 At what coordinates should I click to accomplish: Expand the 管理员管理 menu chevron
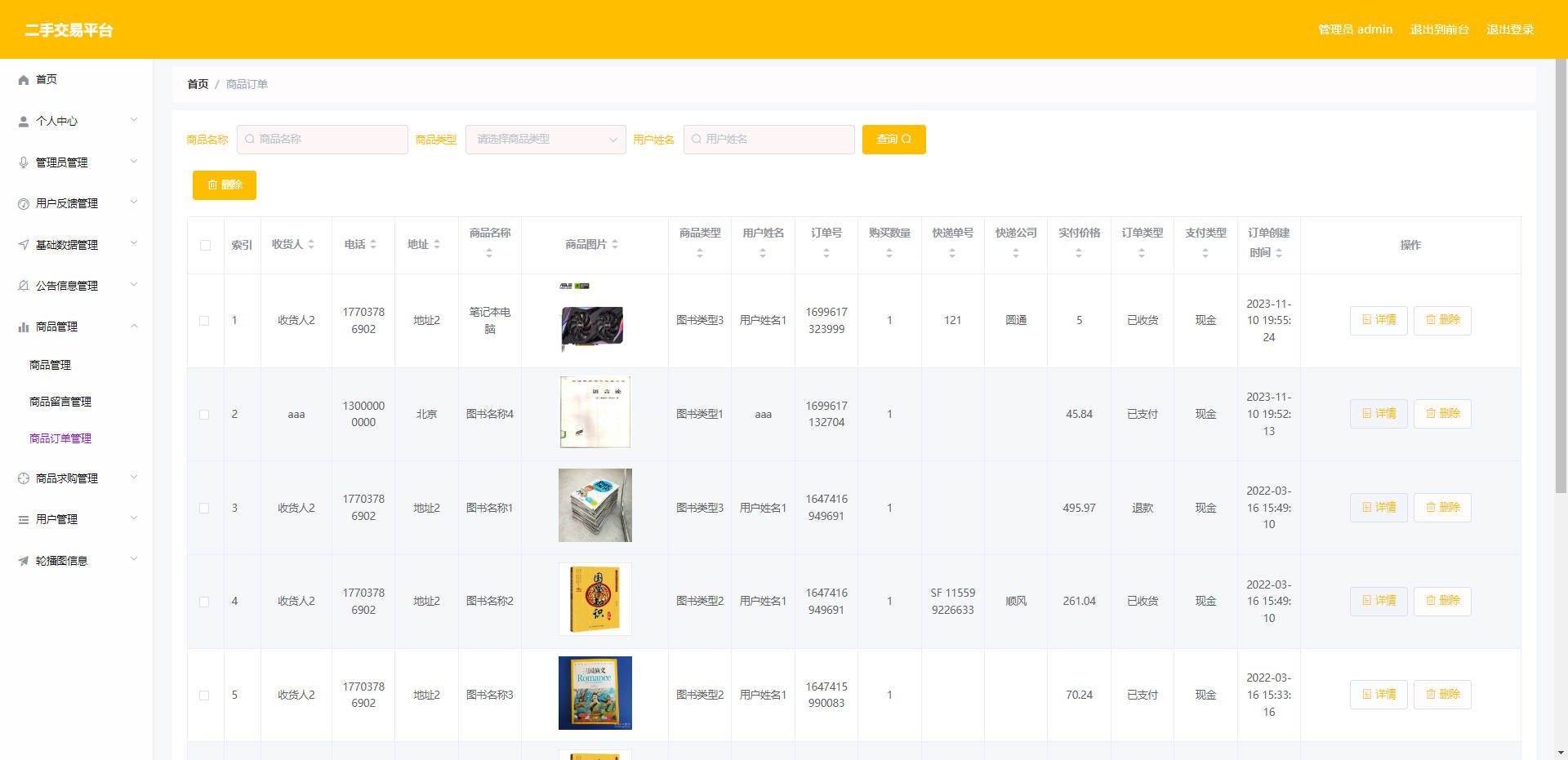(134, 162)
